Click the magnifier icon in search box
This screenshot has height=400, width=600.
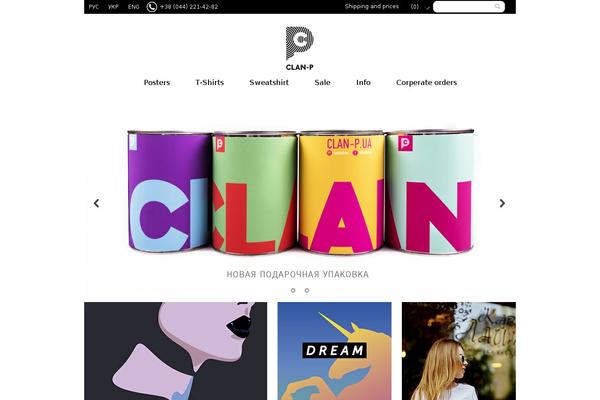click(497, 7)
